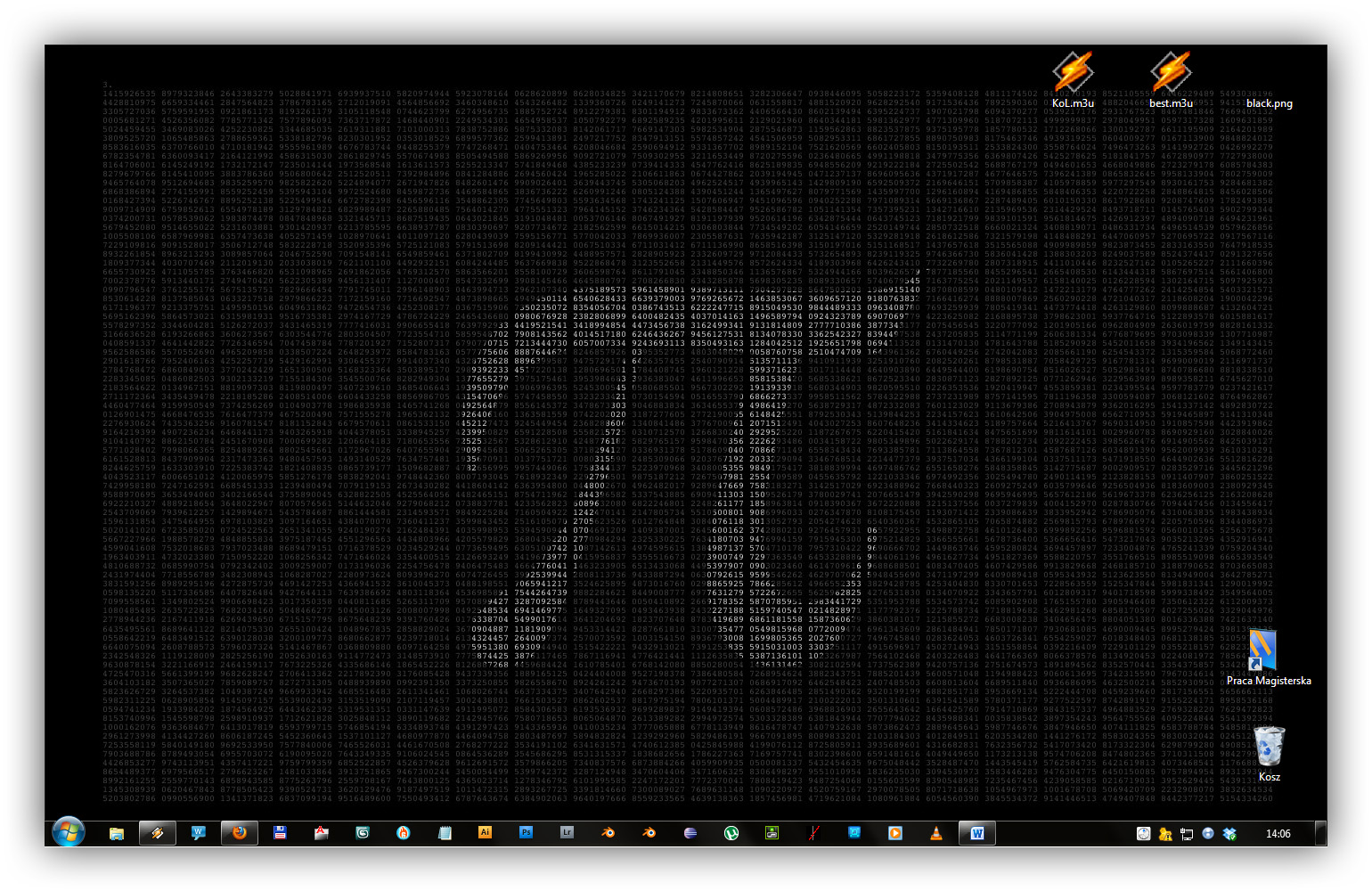The width and height of the screenshot is (1372, 891).
Task: Click the Dropbox icon in the system tray
Action: [1229, 834]
